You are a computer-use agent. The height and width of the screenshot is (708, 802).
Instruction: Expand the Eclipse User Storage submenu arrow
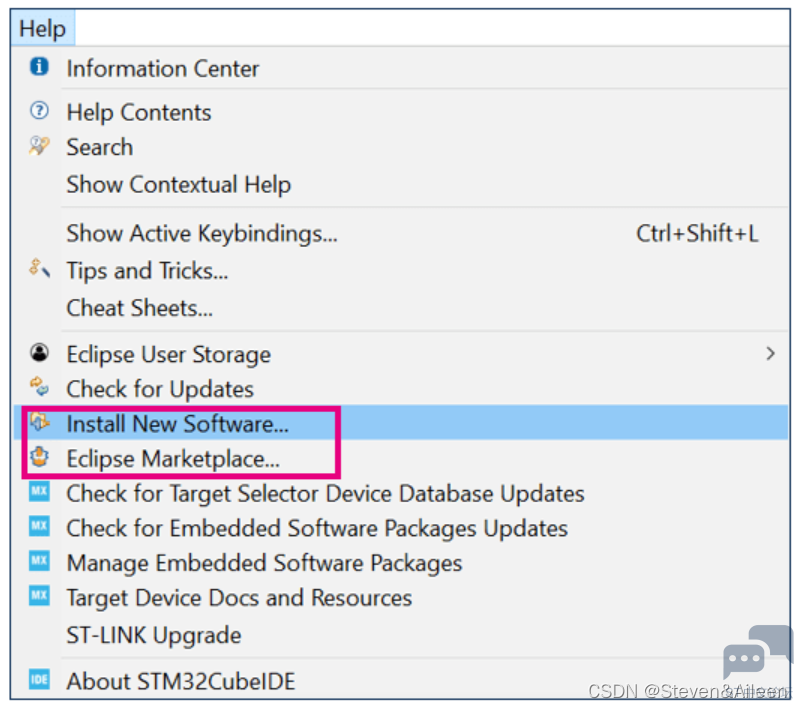[x=770, y=353]
